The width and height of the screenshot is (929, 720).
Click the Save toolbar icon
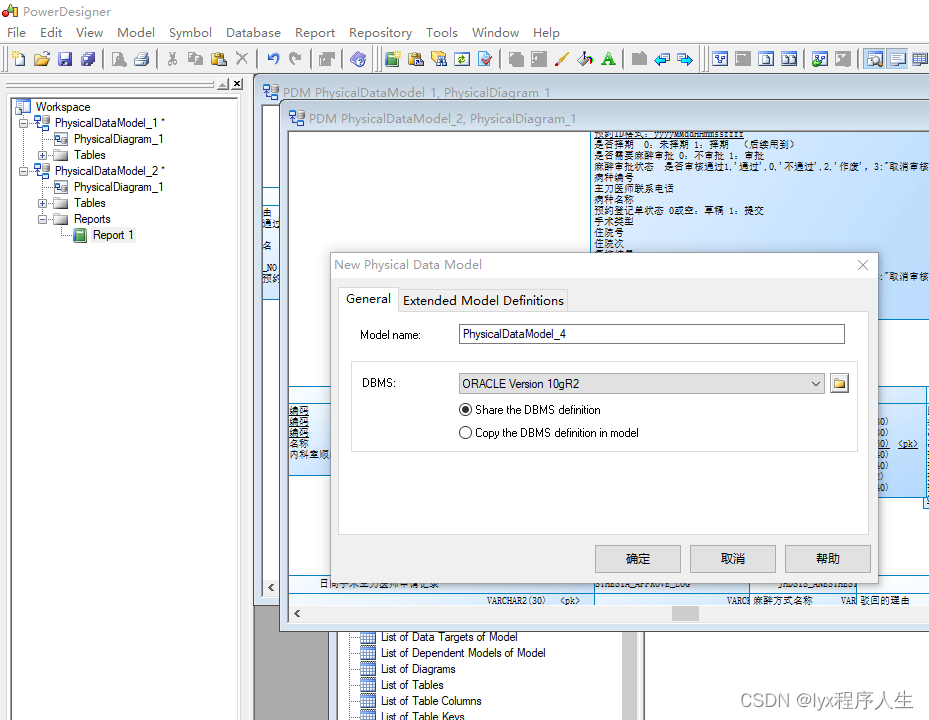point(65,59)
